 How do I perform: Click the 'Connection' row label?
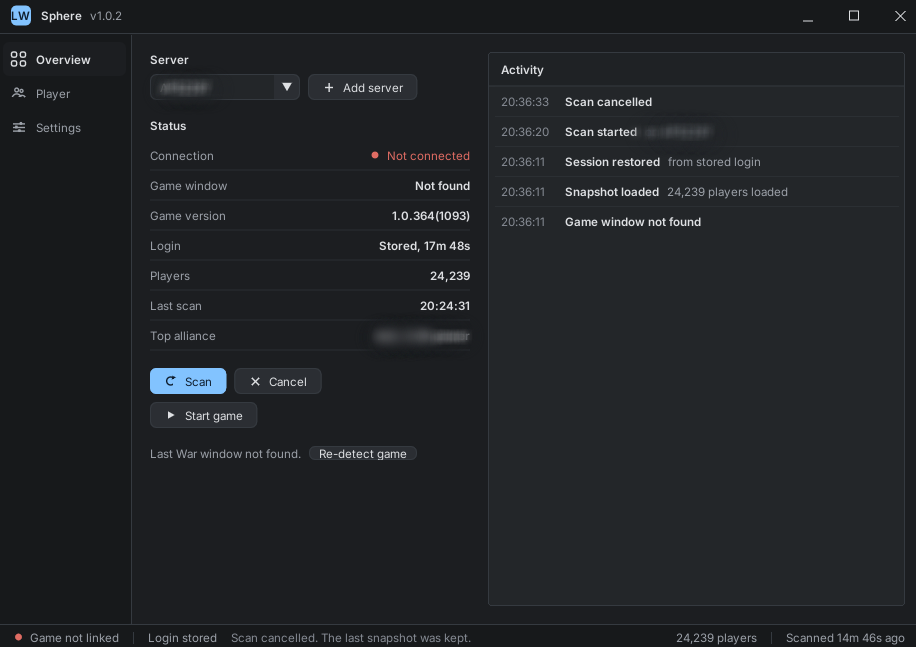[182, 156]
